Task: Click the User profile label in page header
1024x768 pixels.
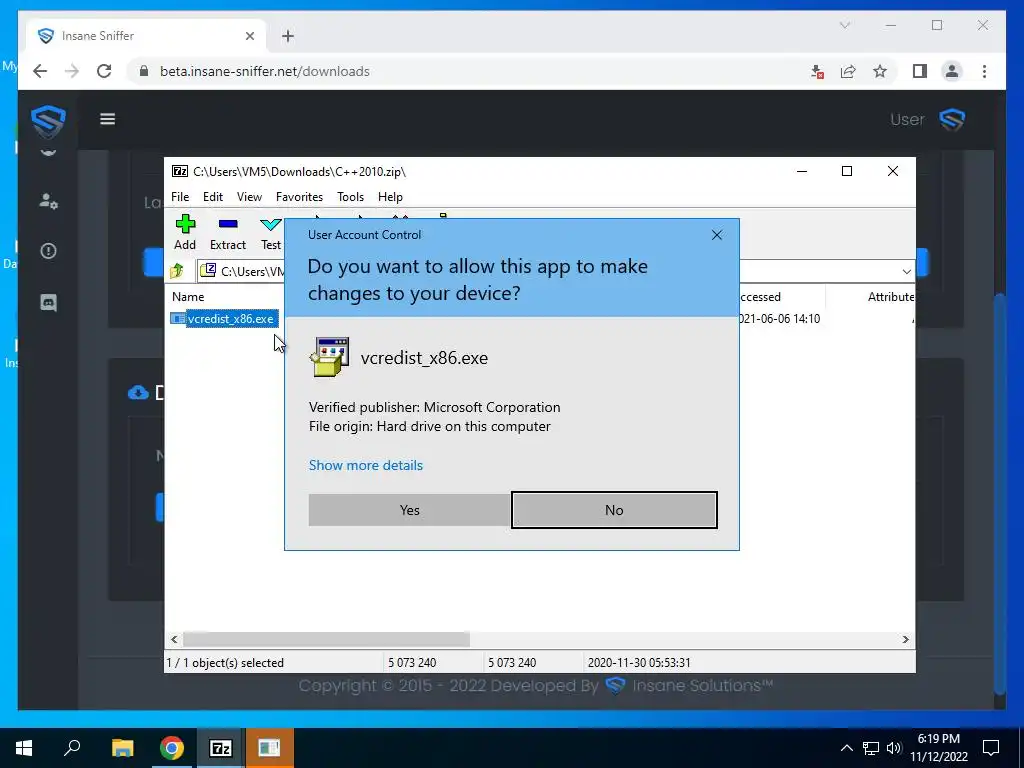Action: (x=907, y=120)
